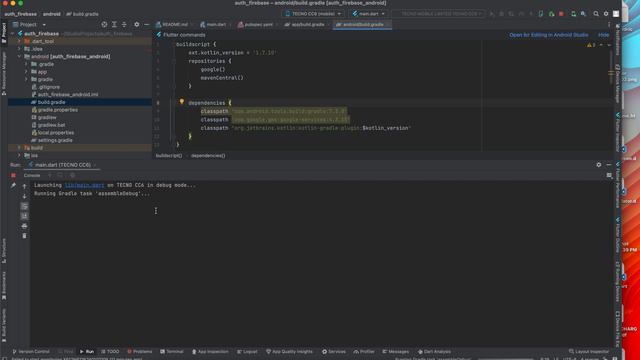Toggle scroll to end in console
This screenshot has height=360, width=640.
pyautogui.click(x=24, y=216)
